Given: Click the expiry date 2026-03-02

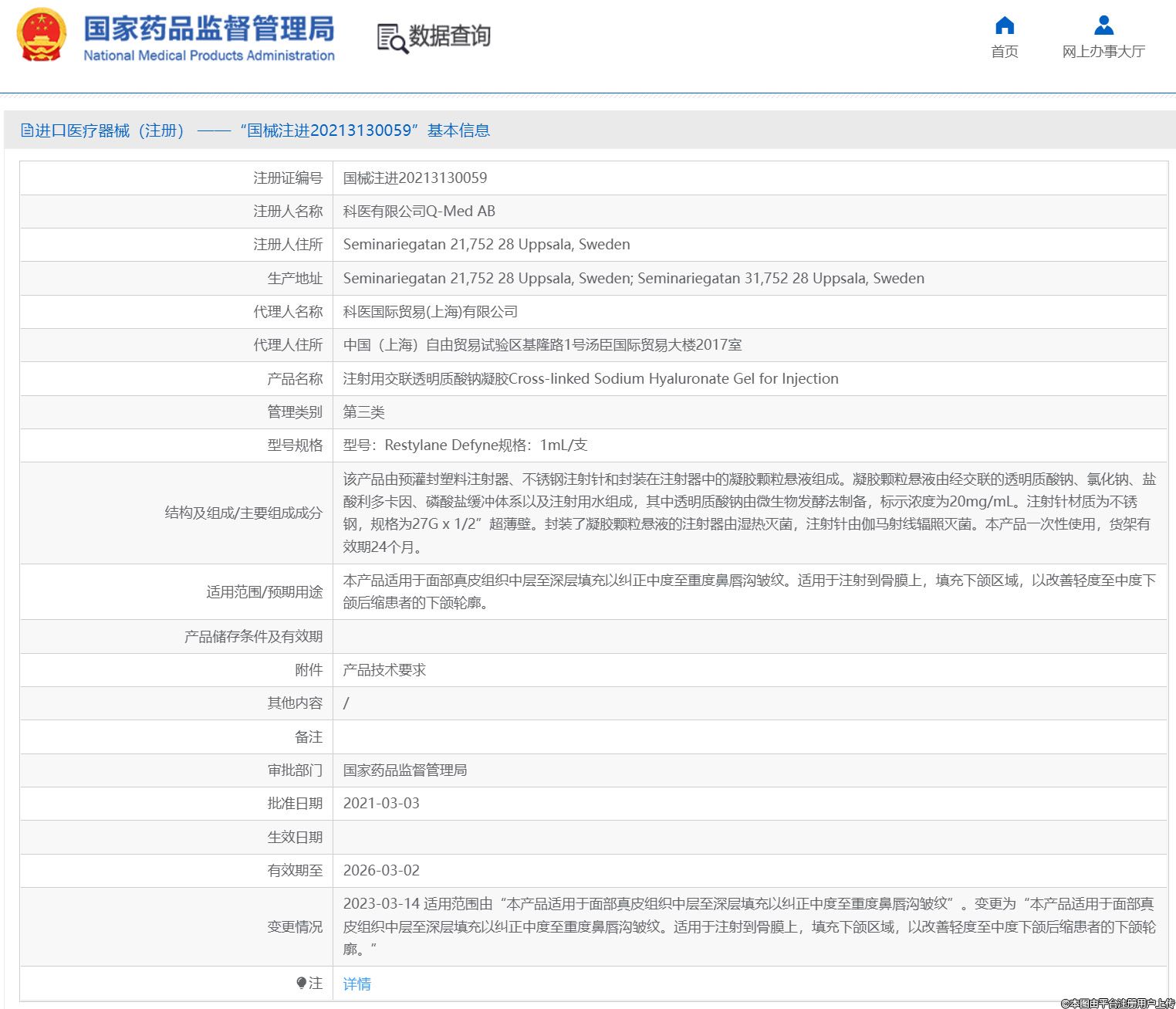Looking at the screenshot, I should tap(381, 871).
